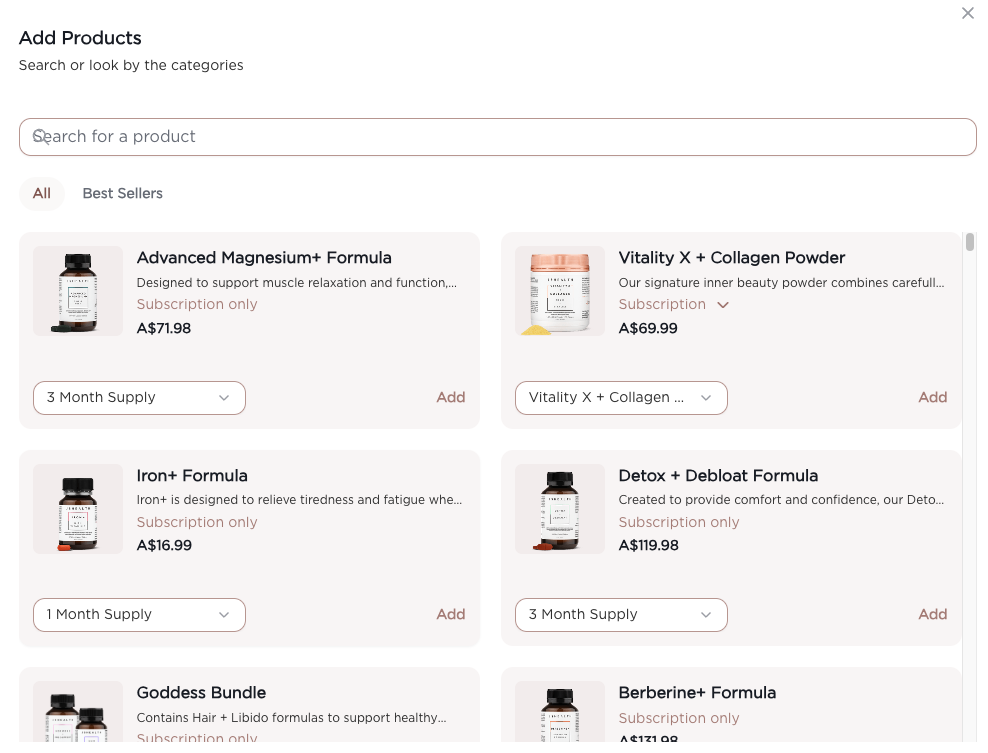The height and width of the screenshot is (753, 988).
Task: Click the product list scrollbar handle
Action: click(969, 242)
